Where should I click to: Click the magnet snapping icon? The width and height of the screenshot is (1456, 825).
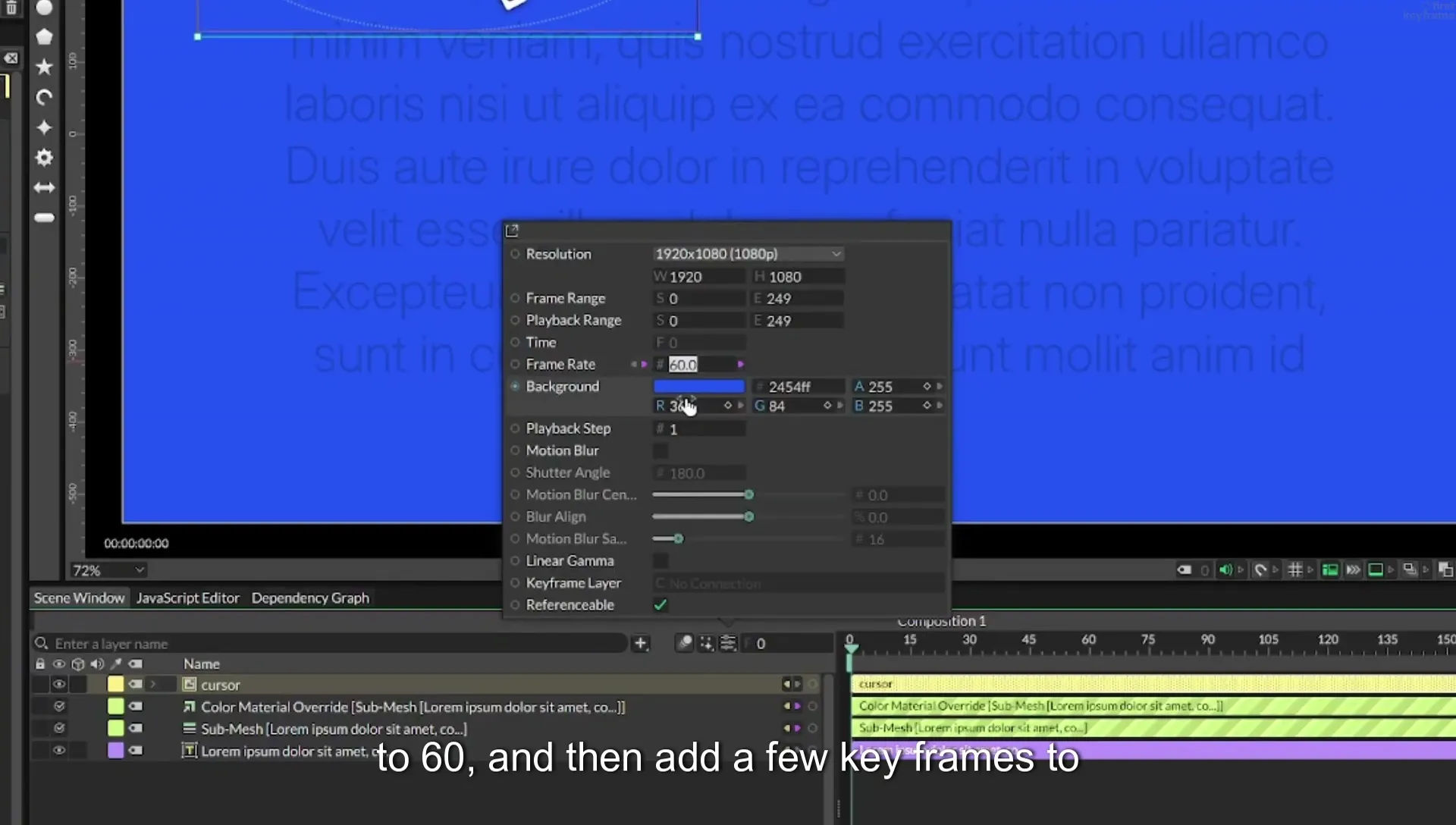[1260, 570]
